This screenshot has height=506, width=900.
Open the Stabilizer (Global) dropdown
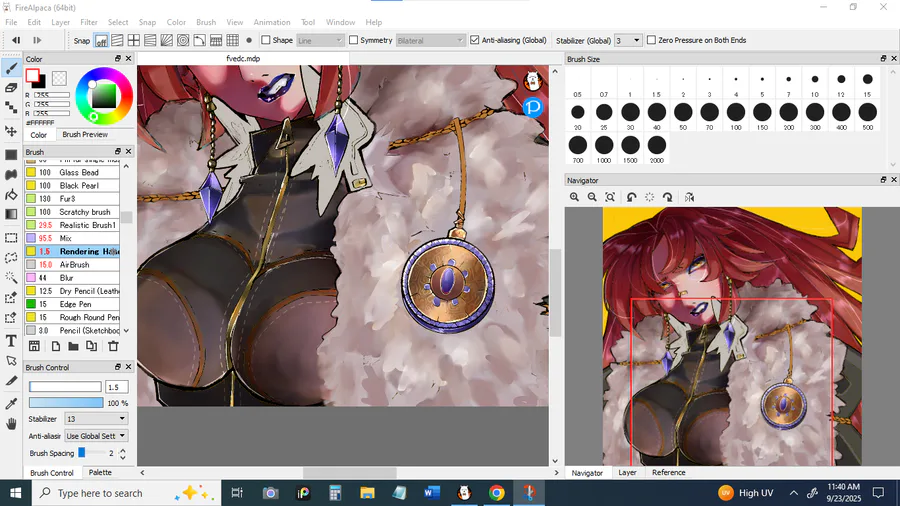(x=627, y=40)
